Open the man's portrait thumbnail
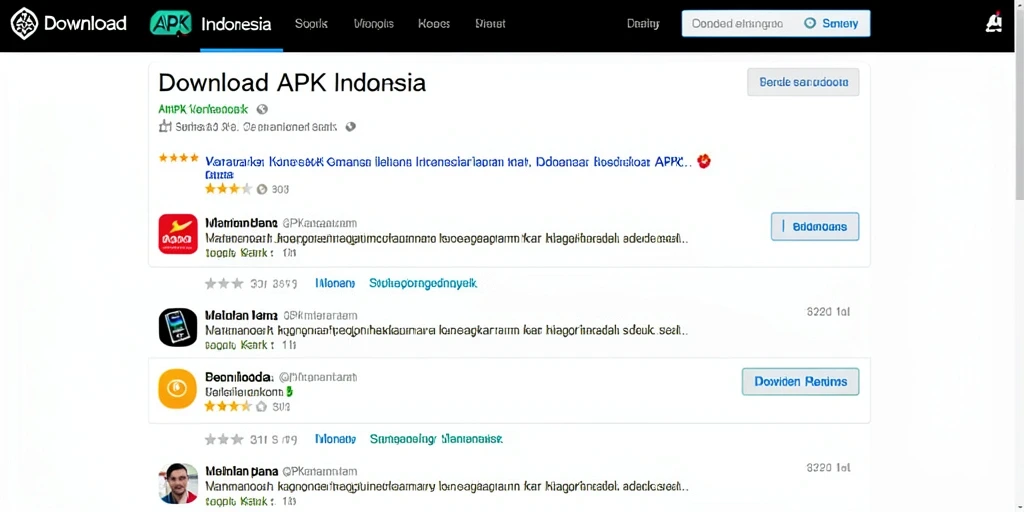 tap(178, 483)
